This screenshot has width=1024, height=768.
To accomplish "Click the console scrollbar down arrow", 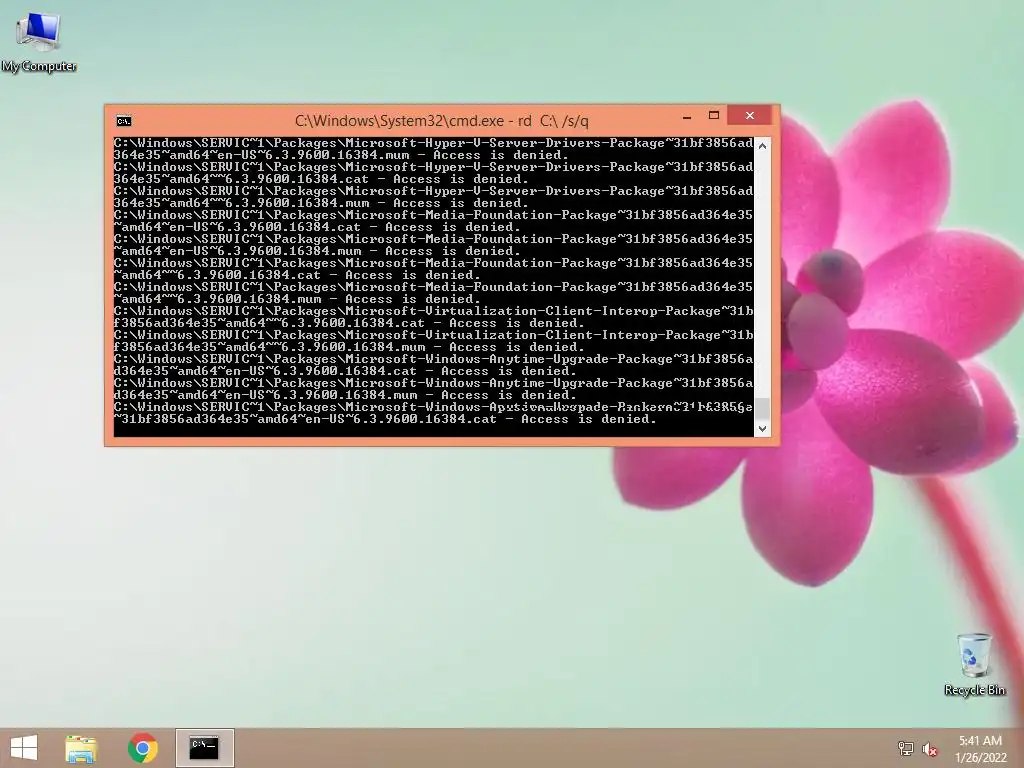I will [762, 429].
